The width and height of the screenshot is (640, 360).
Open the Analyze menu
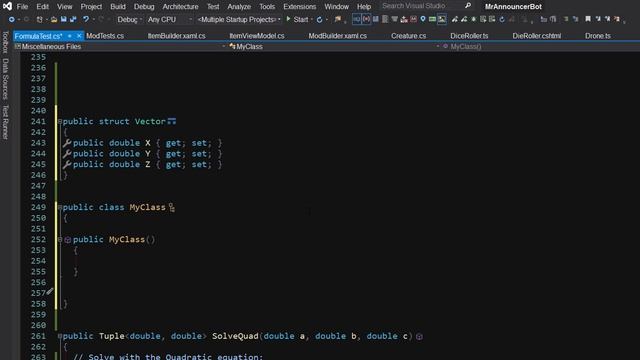pos(239,7)
